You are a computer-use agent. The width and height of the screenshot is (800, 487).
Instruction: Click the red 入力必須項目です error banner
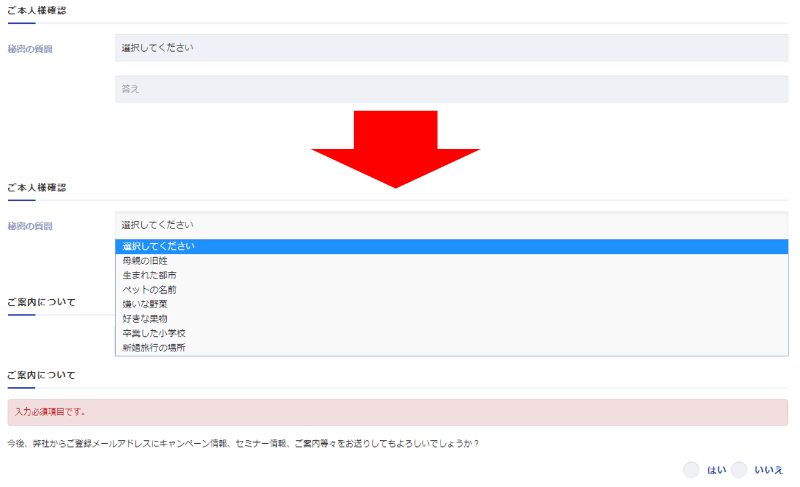(x=397, y=412)
